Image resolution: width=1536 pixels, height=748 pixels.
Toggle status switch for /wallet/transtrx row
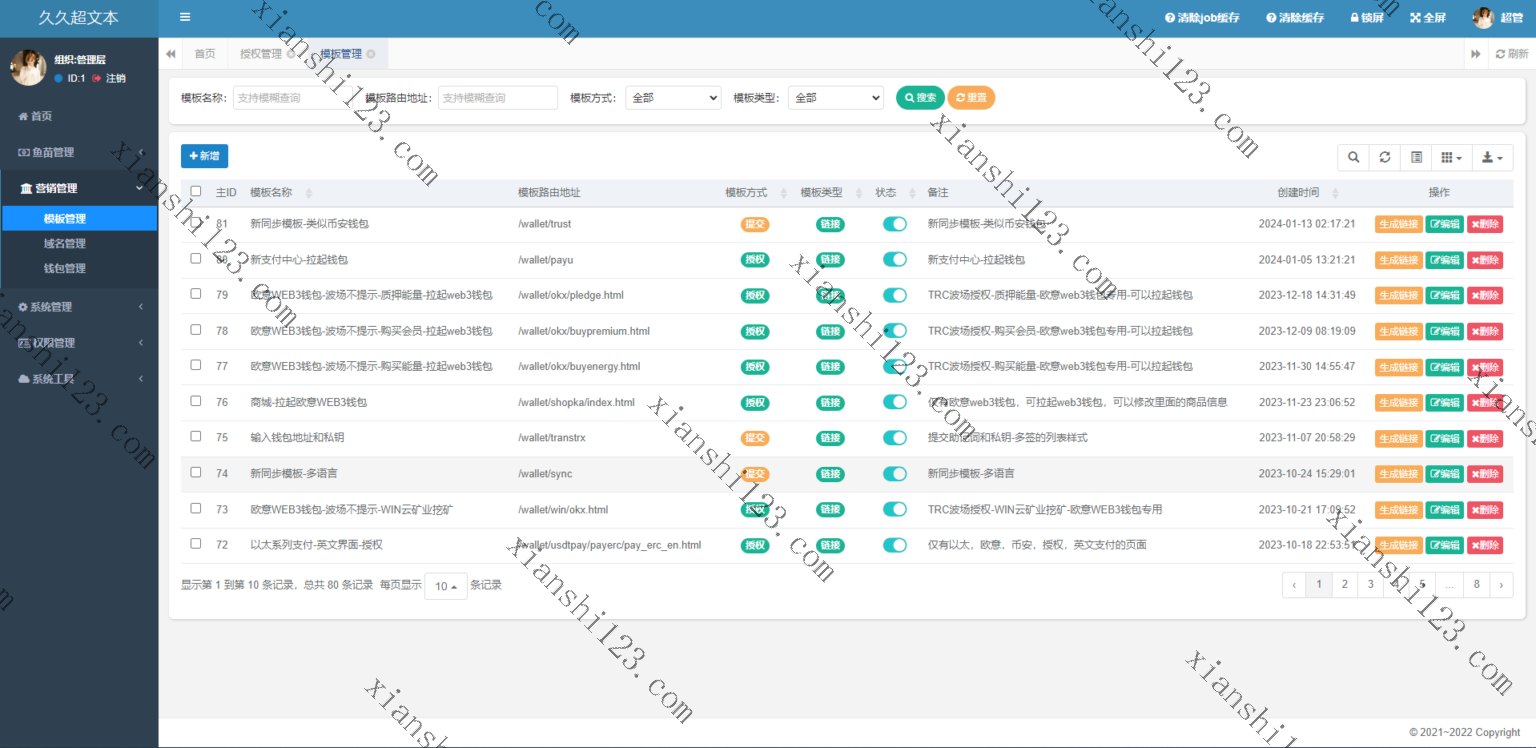tap(895, 438)
